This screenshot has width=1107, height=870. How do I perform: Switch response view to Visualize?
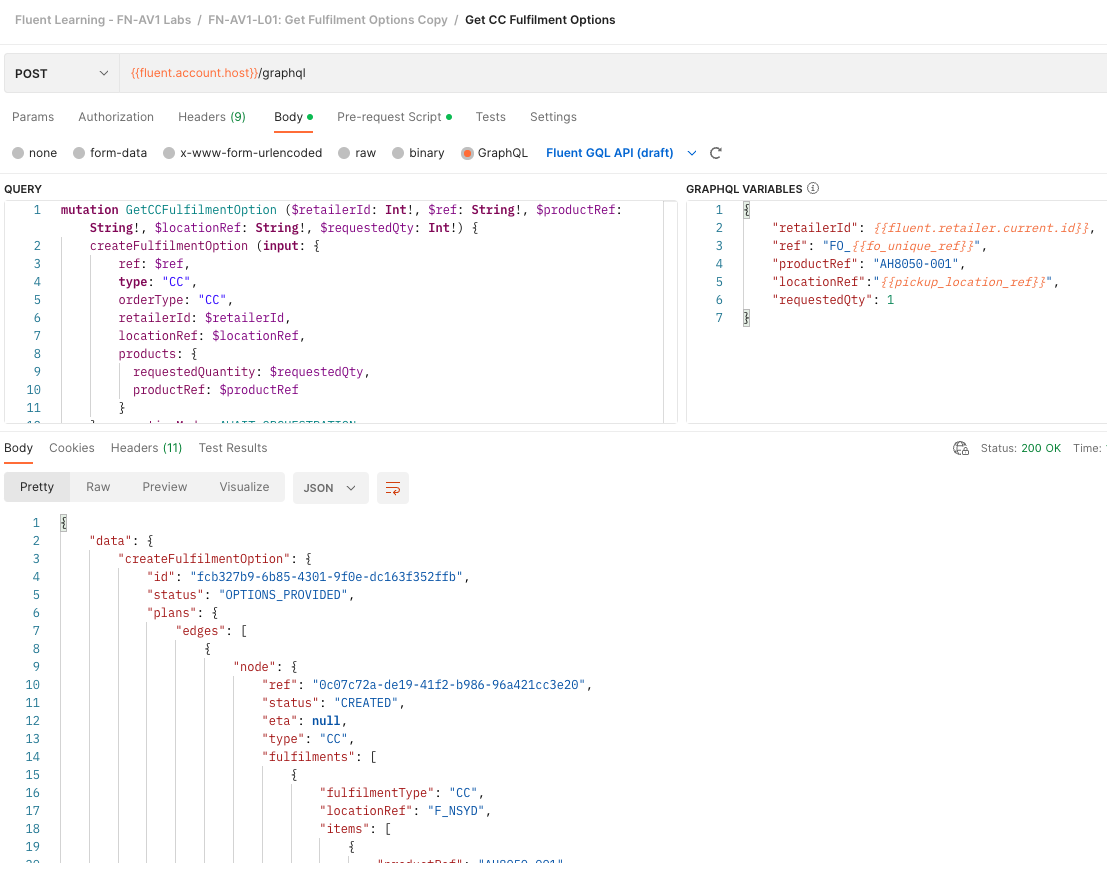[244, 487]
